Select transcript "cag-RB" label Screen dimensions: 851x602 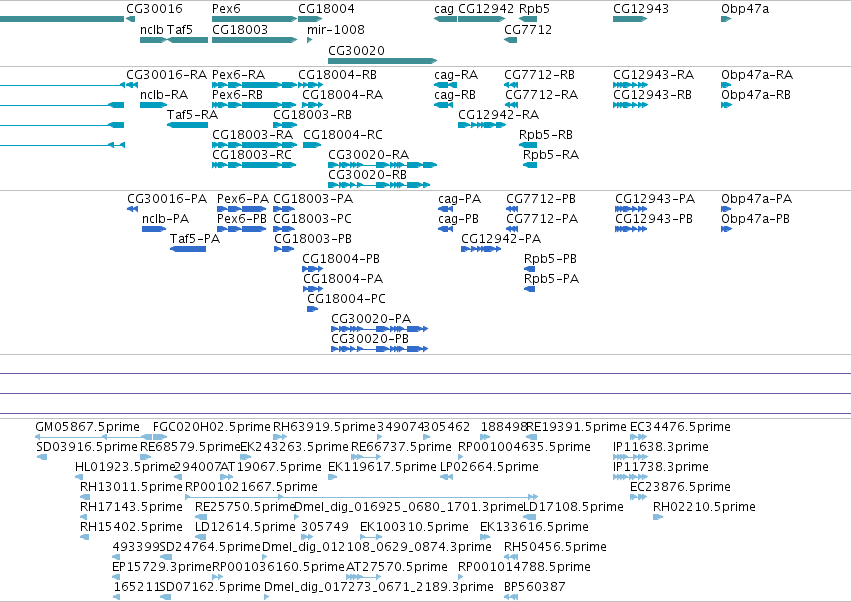(455, 94)
